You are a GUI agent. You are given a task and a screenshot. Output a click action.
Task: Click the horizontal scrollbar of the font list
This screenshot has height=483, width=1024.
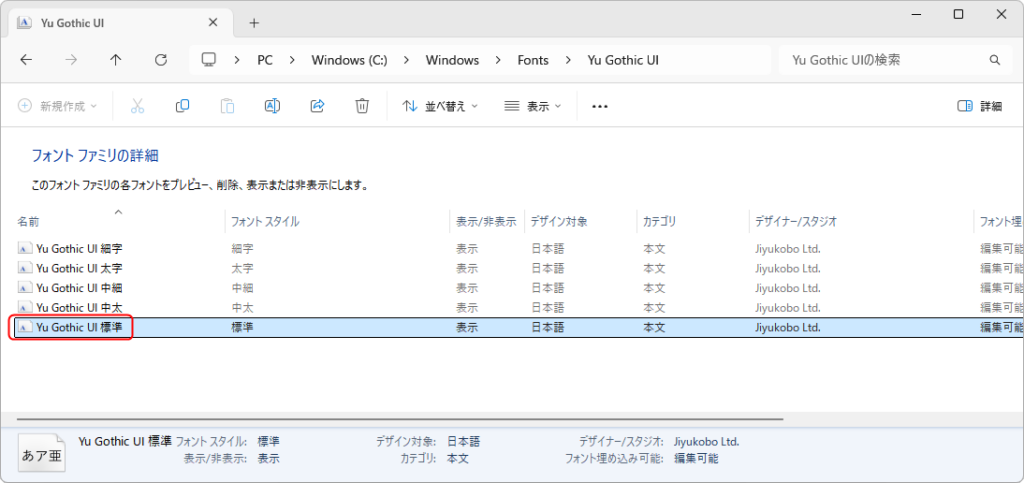(x=400, y=419)
